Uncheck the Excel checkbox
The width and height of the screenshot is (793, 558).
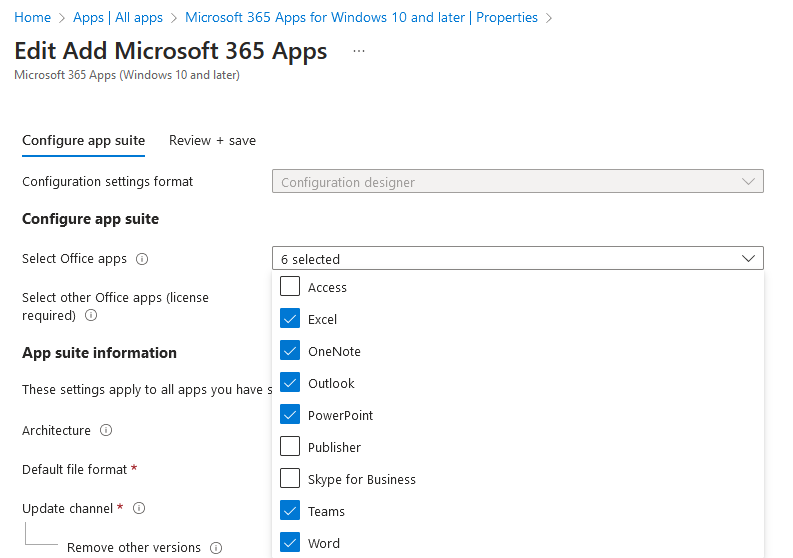290,318
